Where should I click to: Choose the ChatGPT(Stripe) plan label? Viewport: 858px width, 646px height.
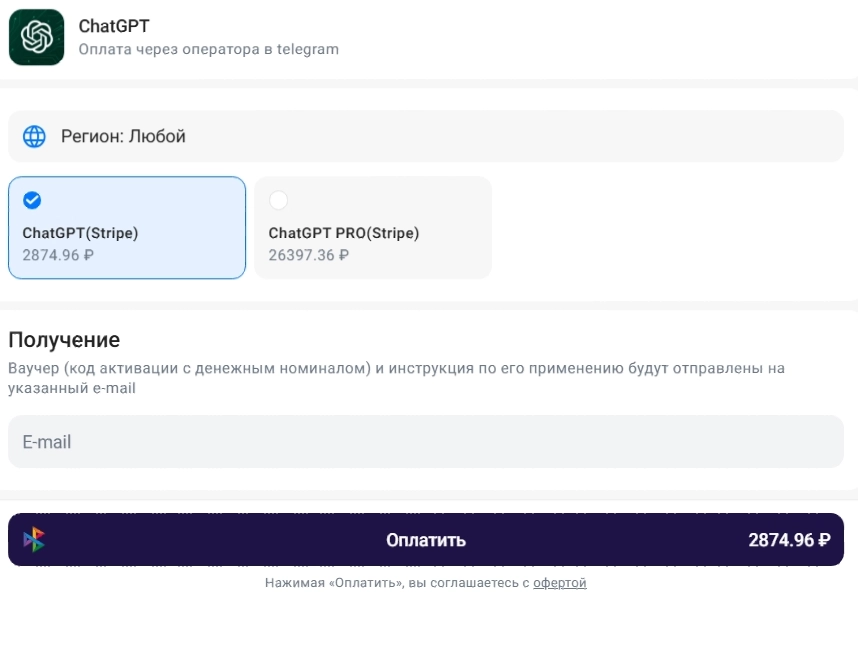pyautogui.click(x=80, y=233)
